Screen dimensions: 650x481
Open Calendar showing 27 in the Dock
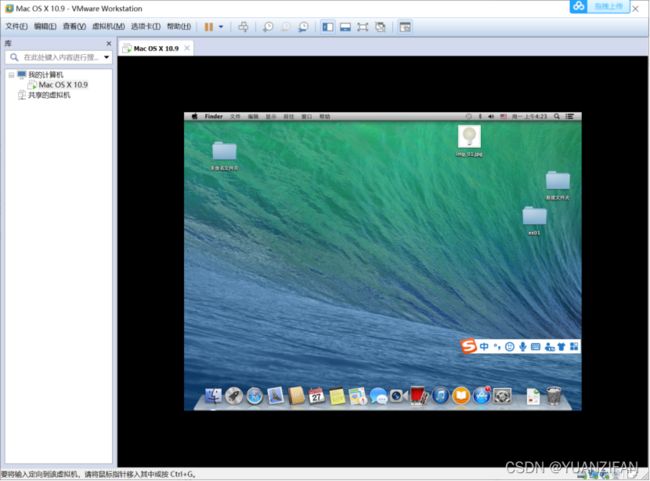(316, 396)
